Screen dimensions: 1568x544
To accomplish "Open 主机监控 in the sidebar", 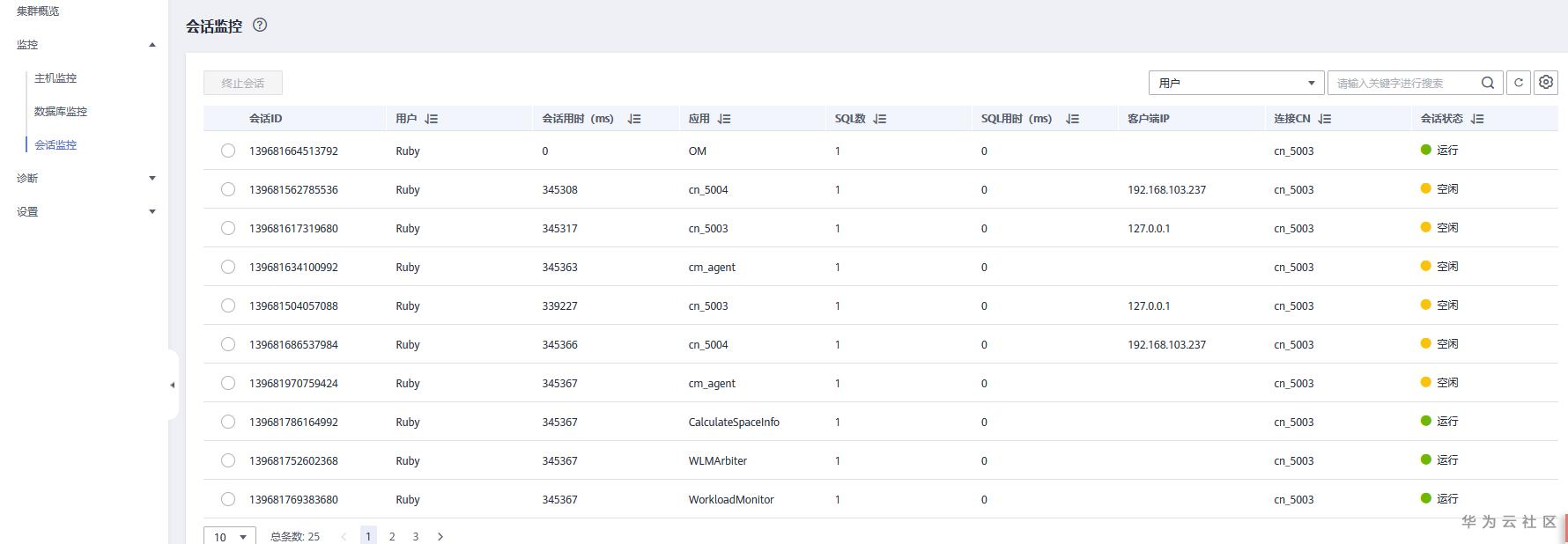I will 55,78.
